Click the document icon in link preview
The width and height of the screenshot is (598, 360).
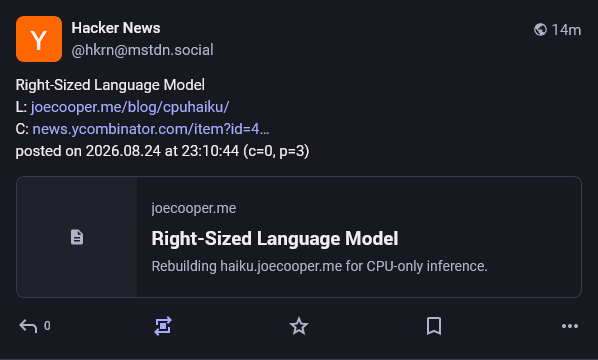point(77,237)
